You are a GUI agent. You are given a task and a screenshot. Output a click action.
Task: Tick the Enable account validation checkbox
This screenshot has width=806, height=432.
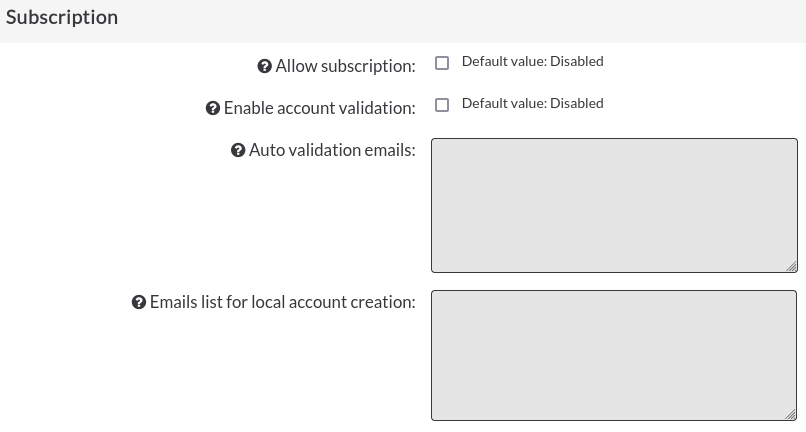pyautogui.click(x=442, y=105)
